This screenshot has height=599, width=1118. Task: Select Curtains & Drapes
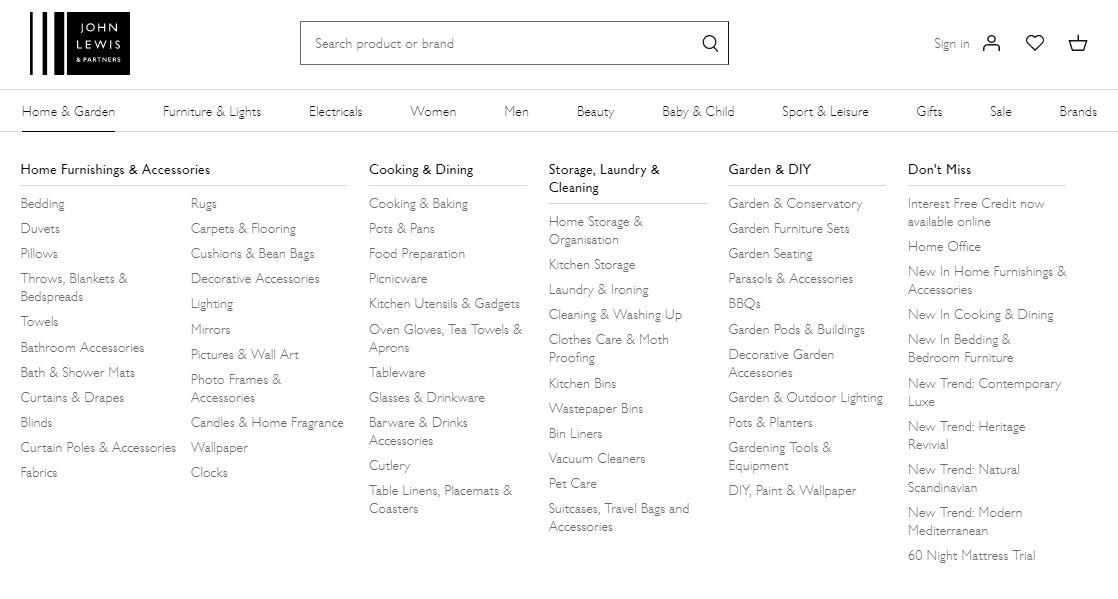[72, 398]
